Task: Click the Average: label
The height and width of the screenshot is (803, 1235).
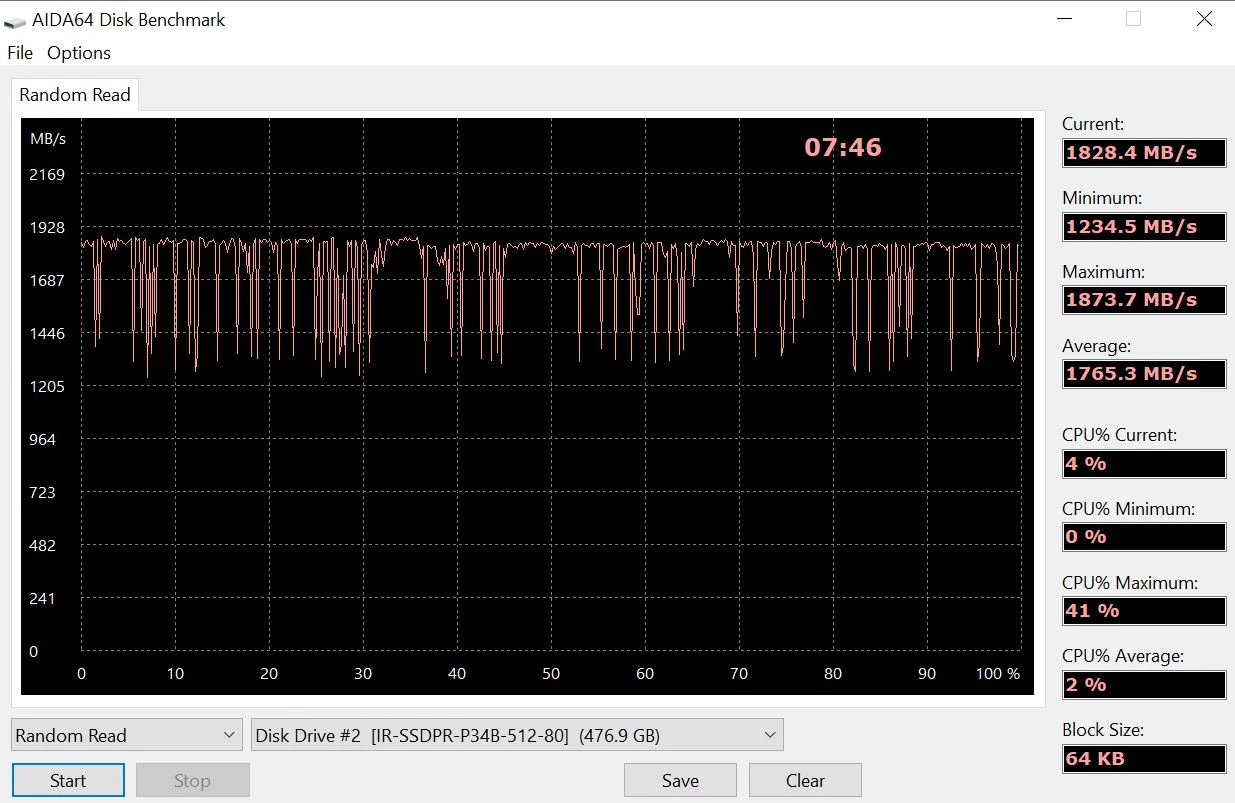Action: [1096, 346]
